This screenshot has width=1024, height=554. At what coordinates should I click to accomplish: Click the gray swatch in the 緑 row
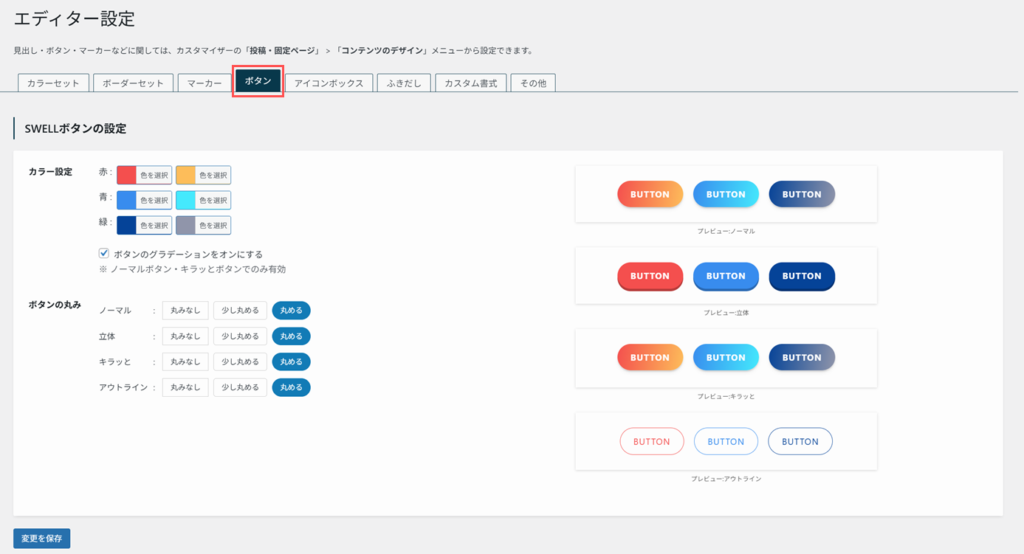(186, 225)
